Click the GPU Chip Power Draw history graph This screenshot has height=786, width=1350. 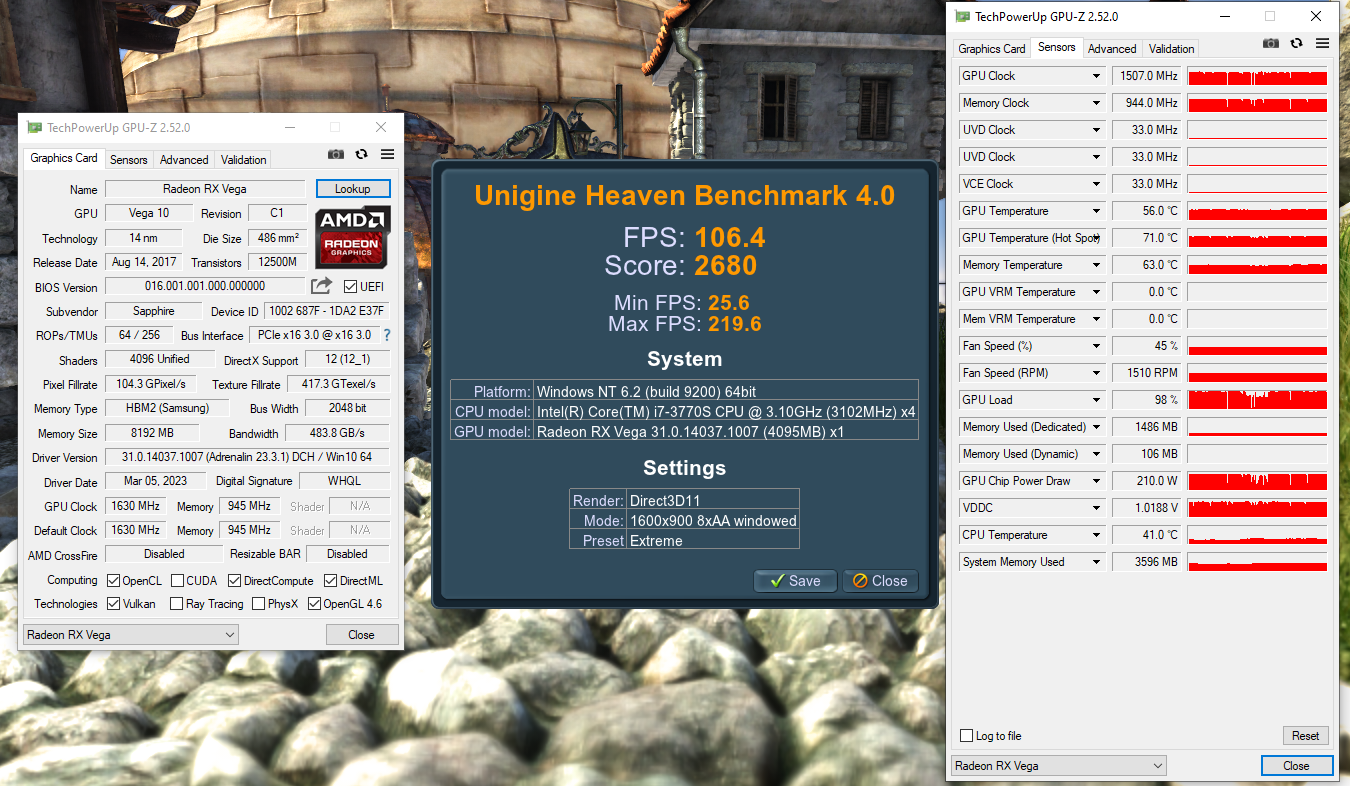tap(1257, 481)
